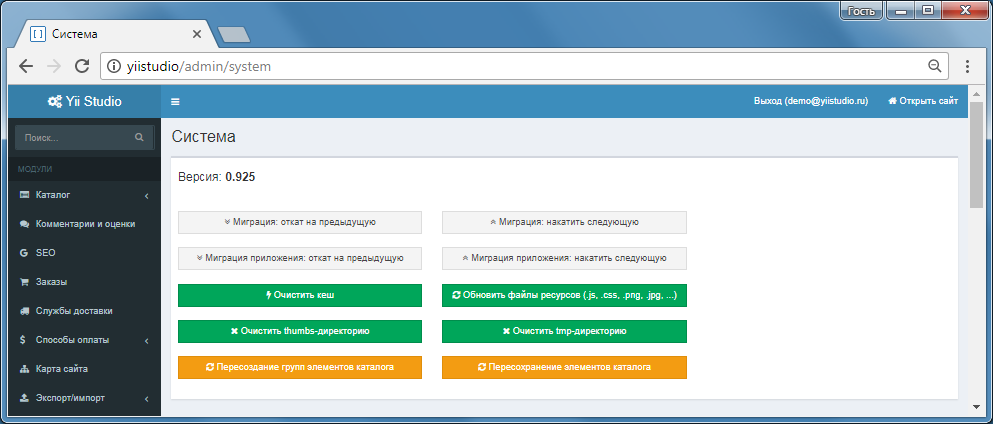Toggle the hamburger sidebar menu icon
Viewport: 993px width, 424px height.
click(x=175, y=101)
